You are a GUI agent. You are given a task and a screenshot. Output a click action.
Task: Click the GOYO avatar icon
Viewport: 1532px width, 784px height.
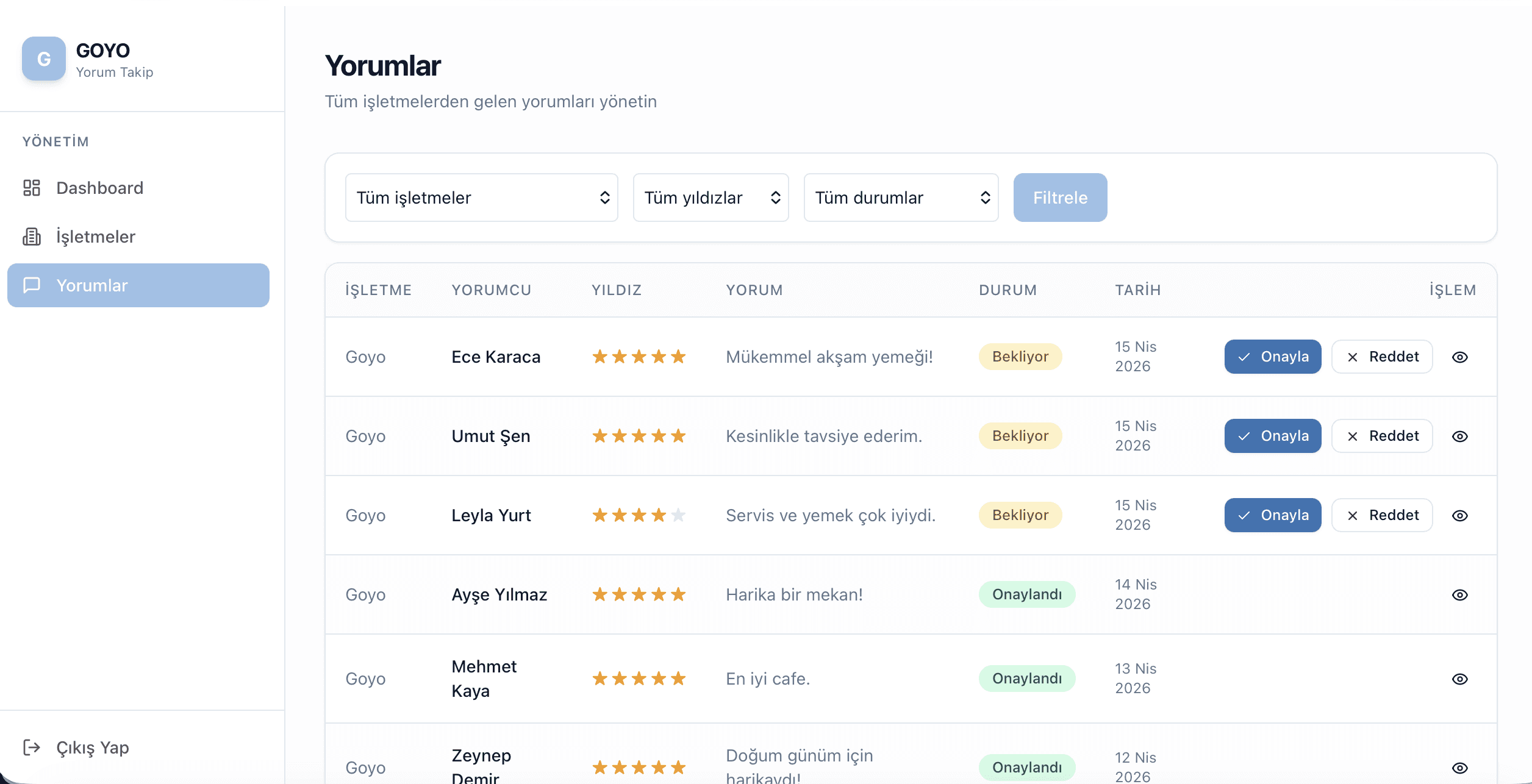tap(43, 59)
